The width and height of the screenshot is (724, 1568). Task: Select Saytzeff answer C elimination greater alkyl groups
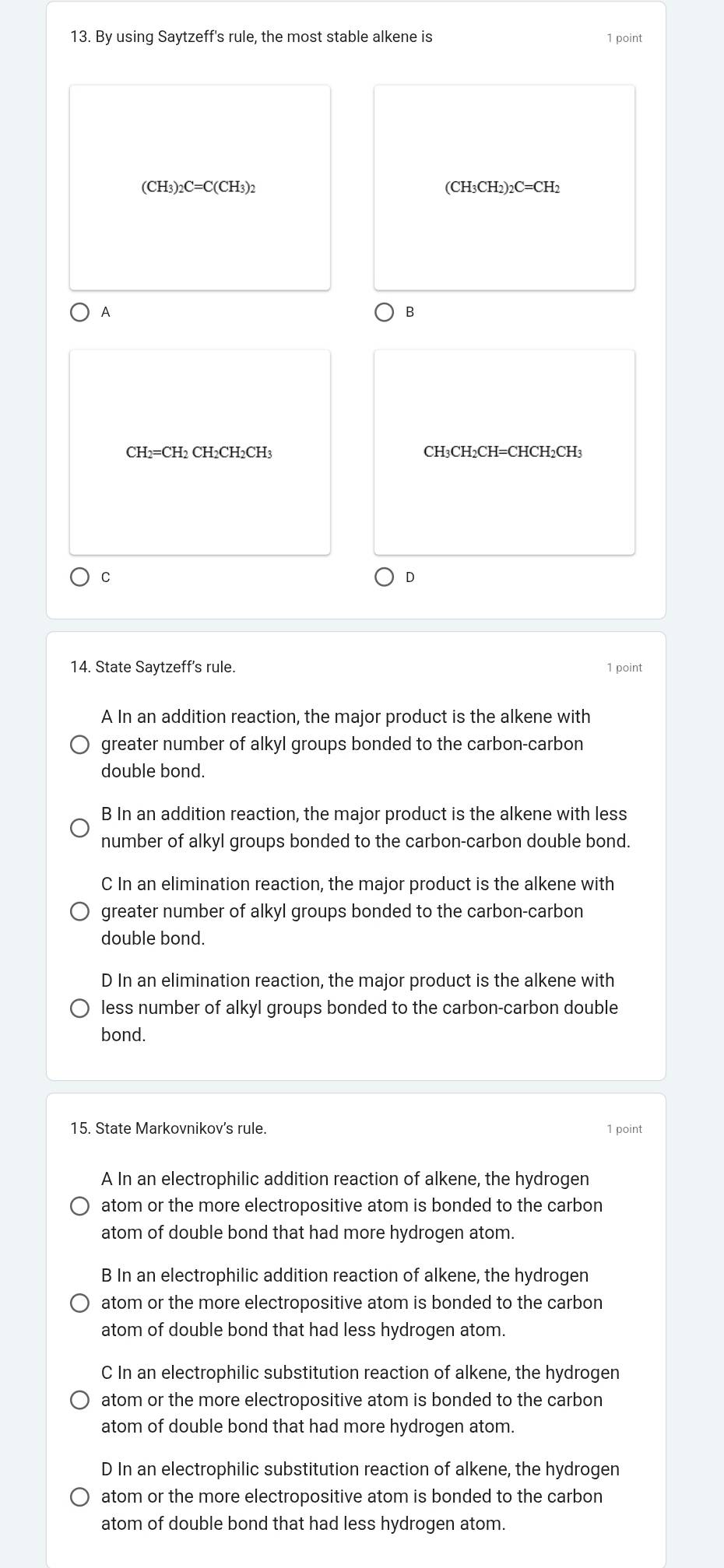(79, 911)
